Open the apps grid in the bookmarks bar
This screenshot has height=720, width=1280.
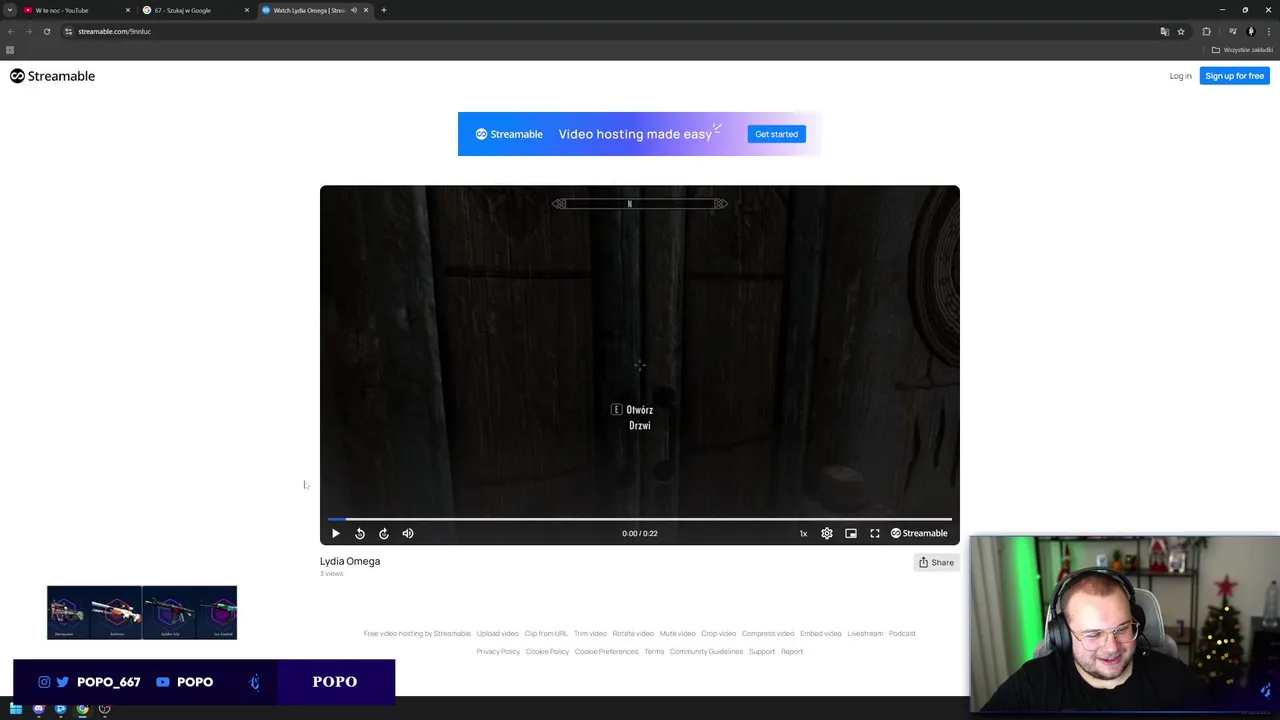pyautogui.click(x=10, y=50)
